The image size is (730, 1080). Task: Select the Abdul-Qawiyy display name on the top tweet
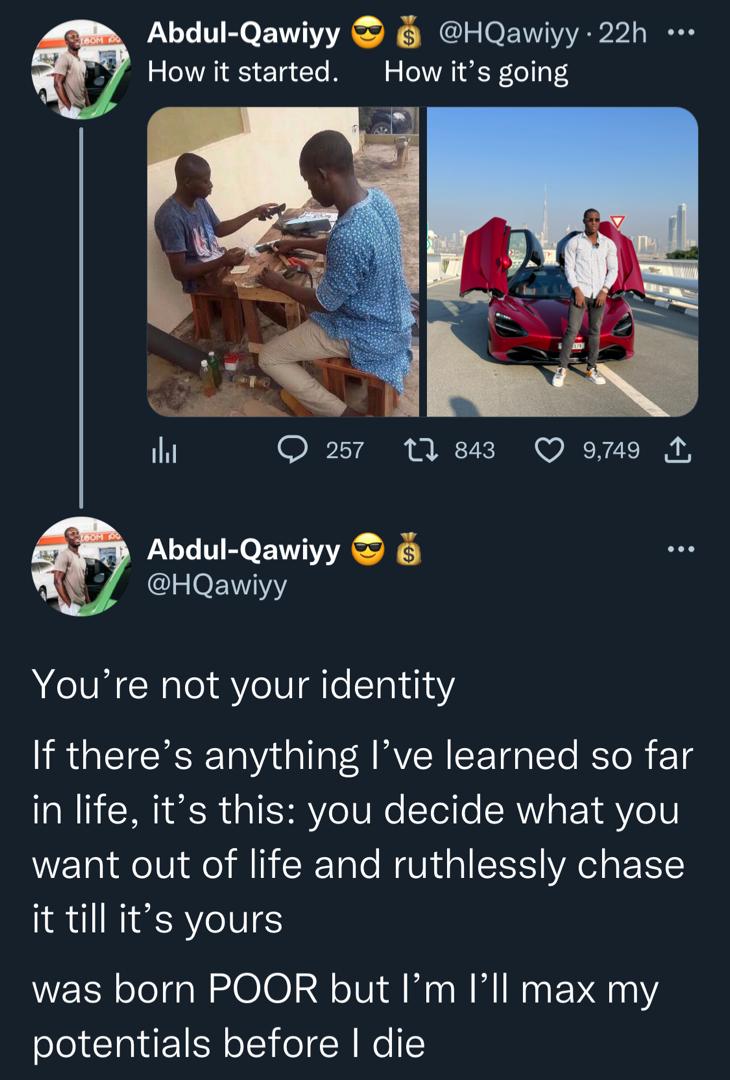pos(244,33)
